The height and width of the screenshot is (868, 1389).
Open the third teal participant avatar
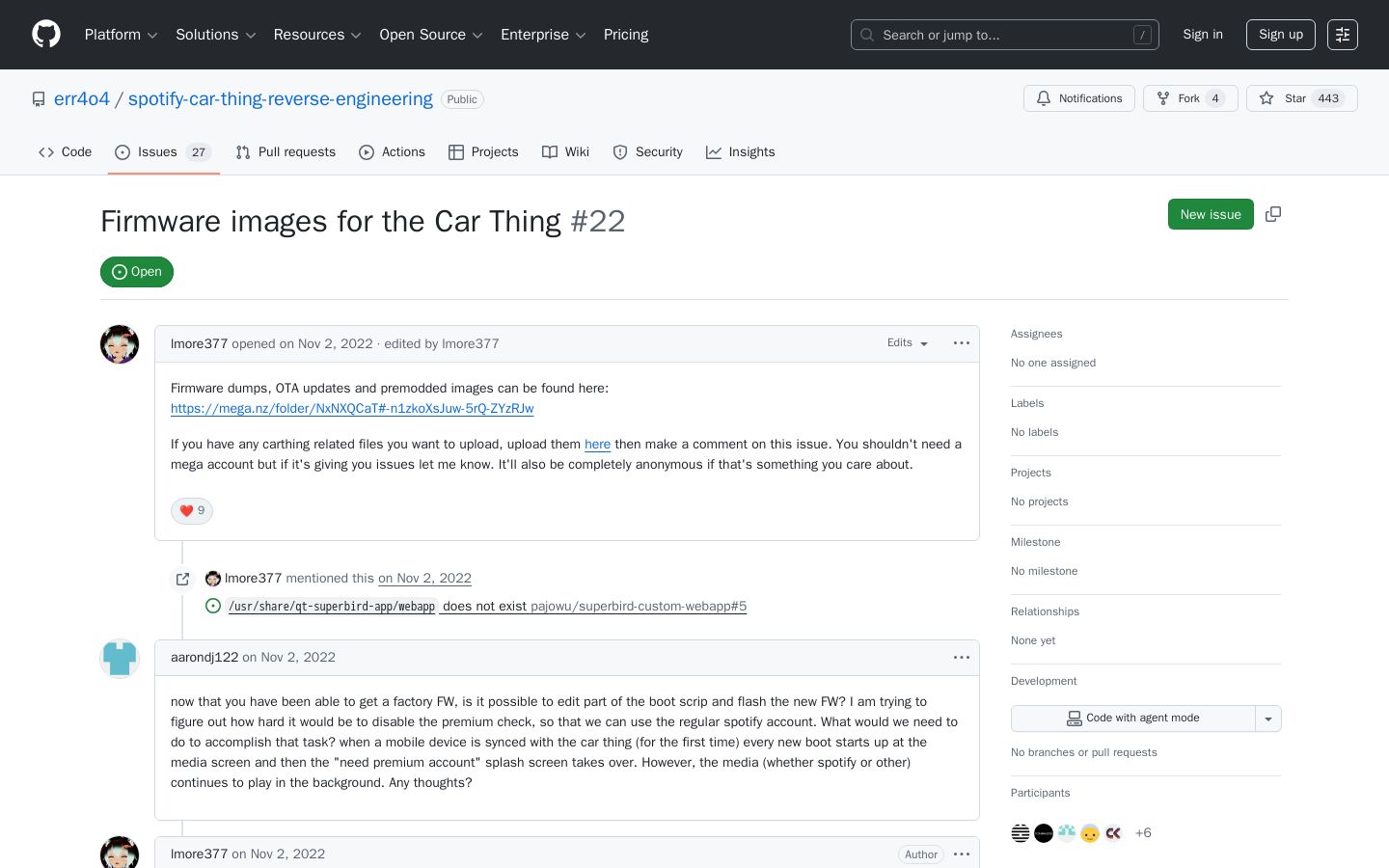pyautogui.click(x=1067, y=833)
